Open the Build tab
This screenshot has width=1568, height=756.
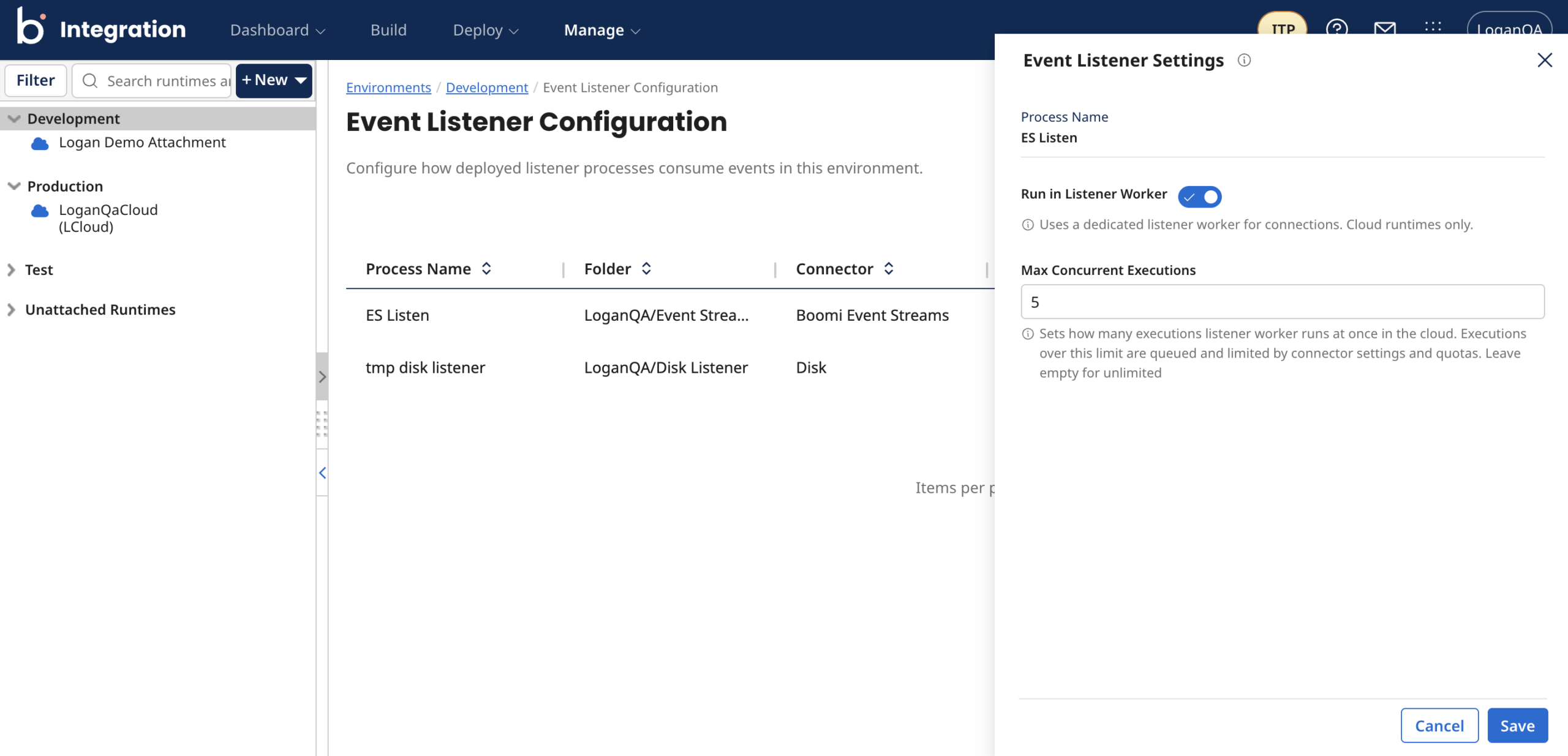(x=388, y=30)
